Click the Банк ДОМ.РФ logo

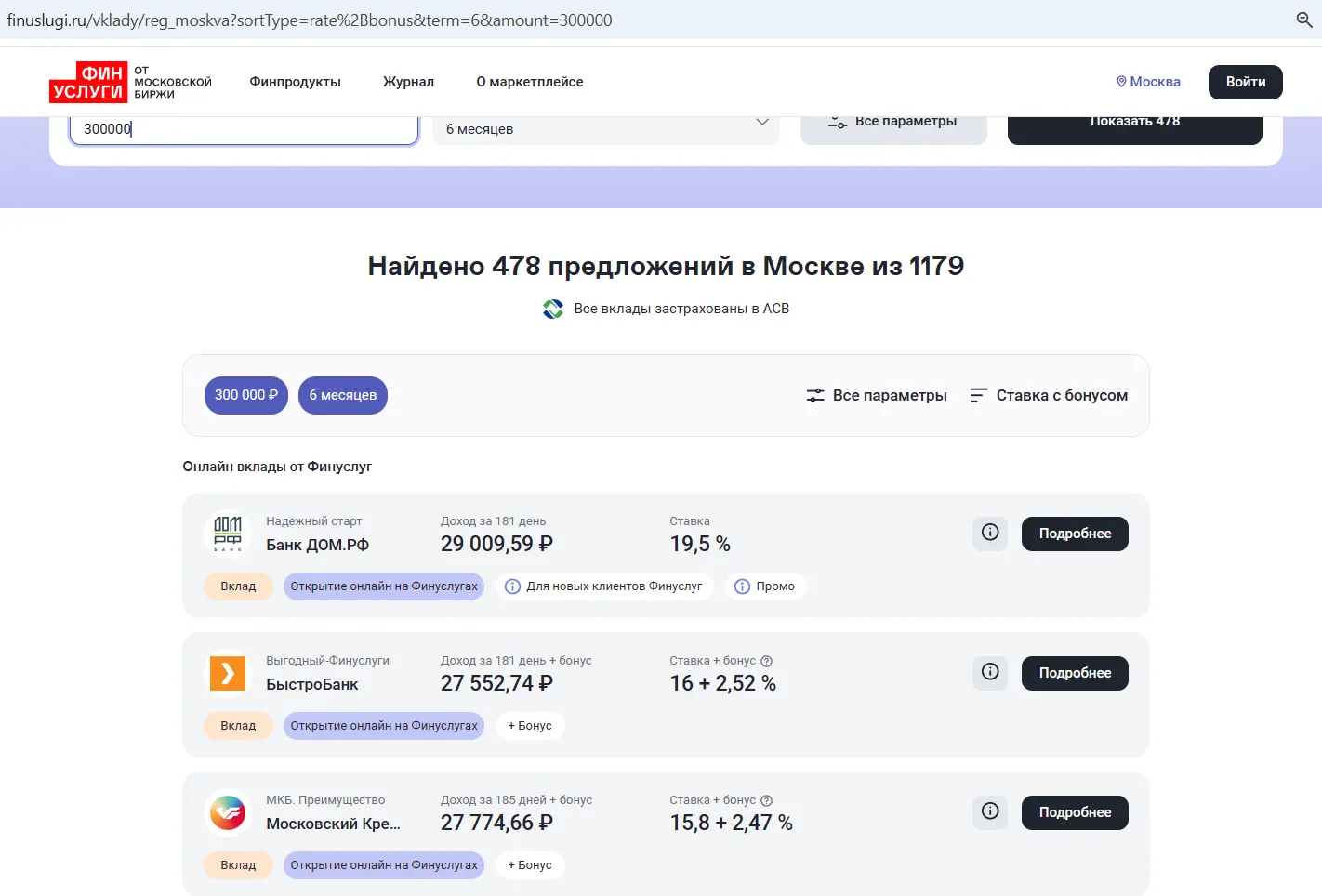[x=228, y=534]
